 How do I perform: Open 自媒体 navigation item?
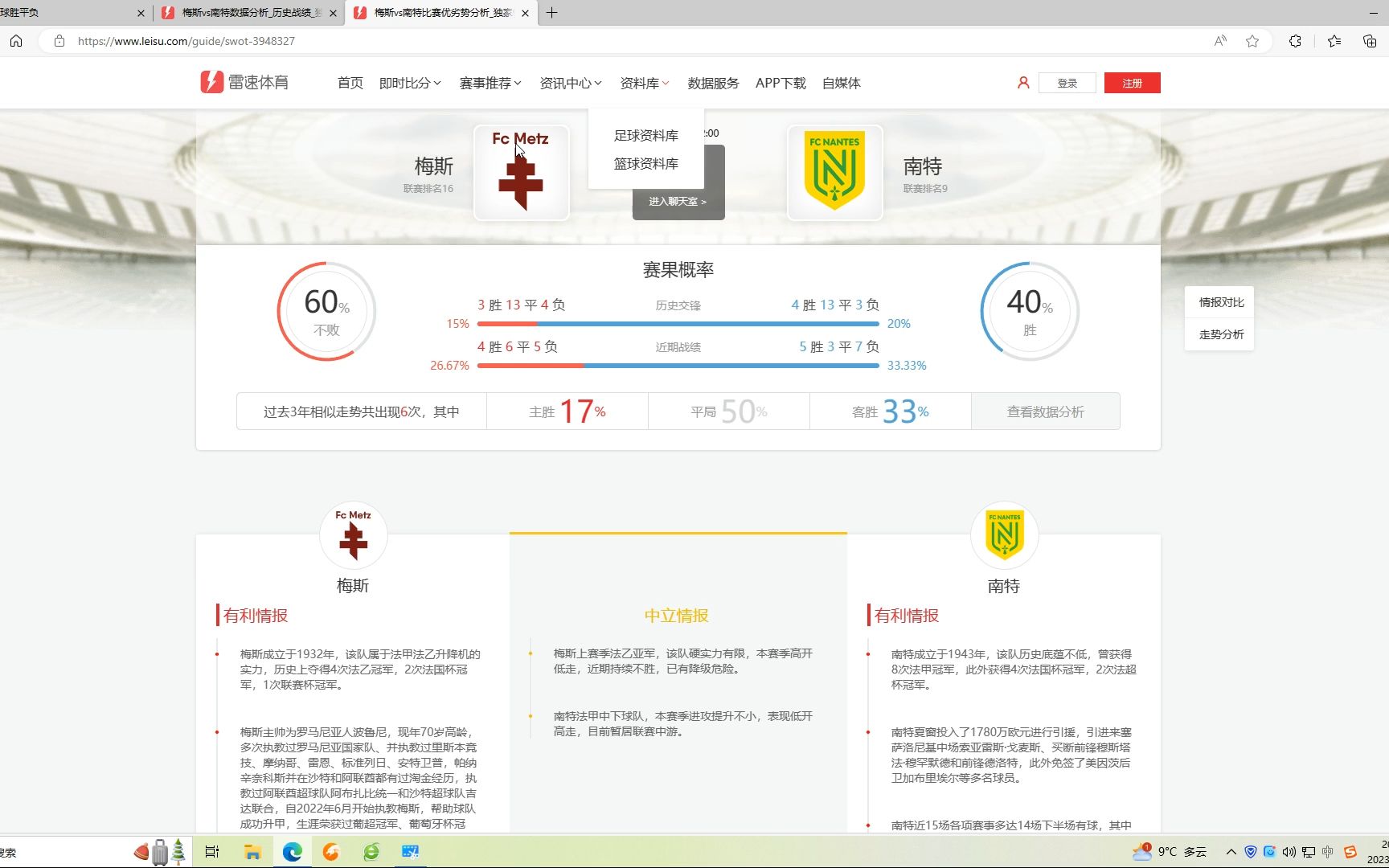[842, 83]
